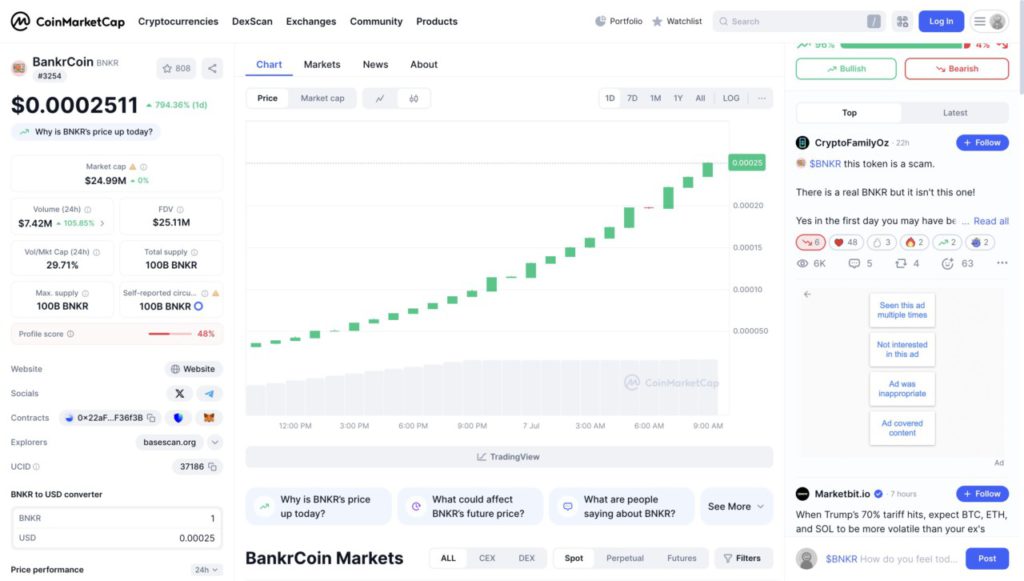Viewport: 1024px width, 581px height.
Task: Add token to MetaMask fox icon
Action: pyautogui.click(x=209, y=418)
